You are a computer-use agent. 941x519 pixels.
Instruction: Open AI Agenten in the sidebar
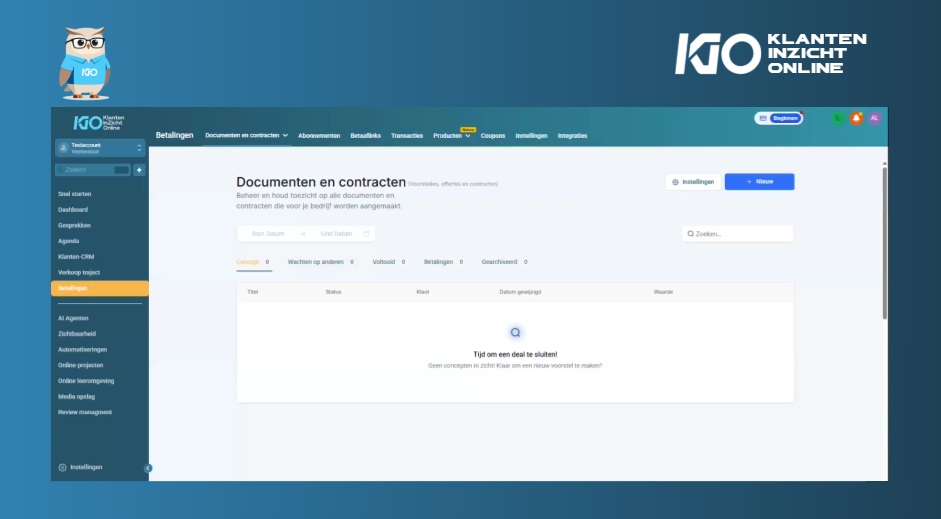pos(73,318)
